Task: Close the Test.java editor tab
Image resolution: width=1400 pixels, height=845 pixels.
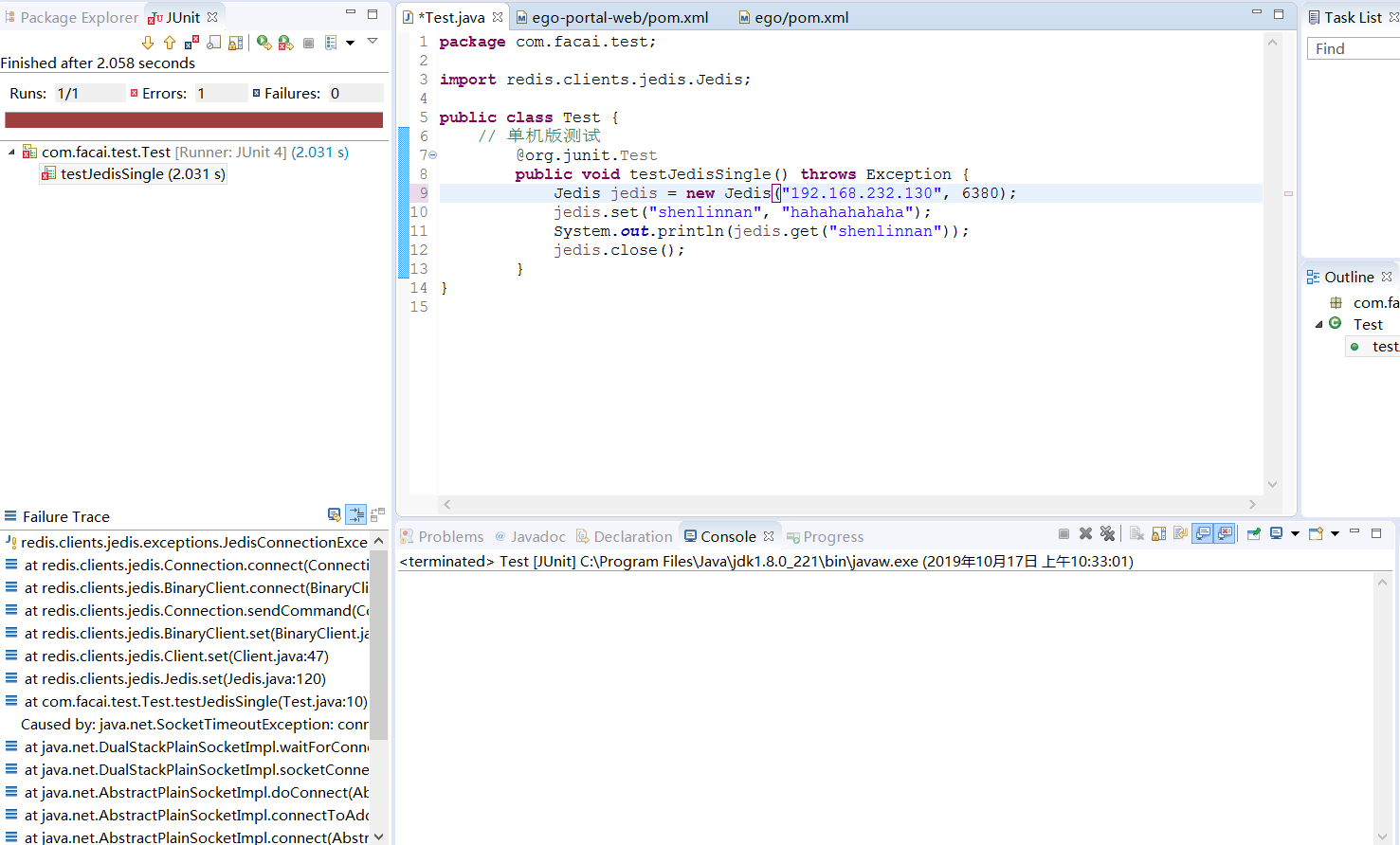Action: 497,17
